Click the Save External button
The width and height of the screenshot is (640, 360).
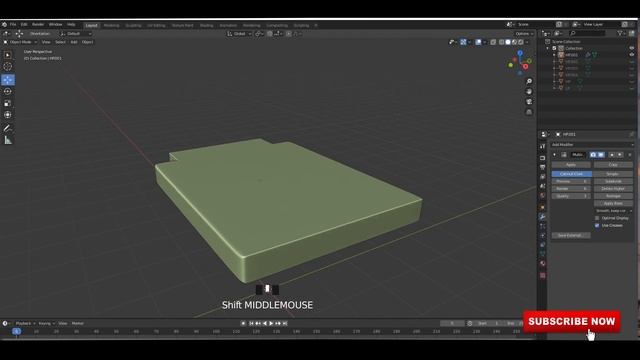coord(571,236)
